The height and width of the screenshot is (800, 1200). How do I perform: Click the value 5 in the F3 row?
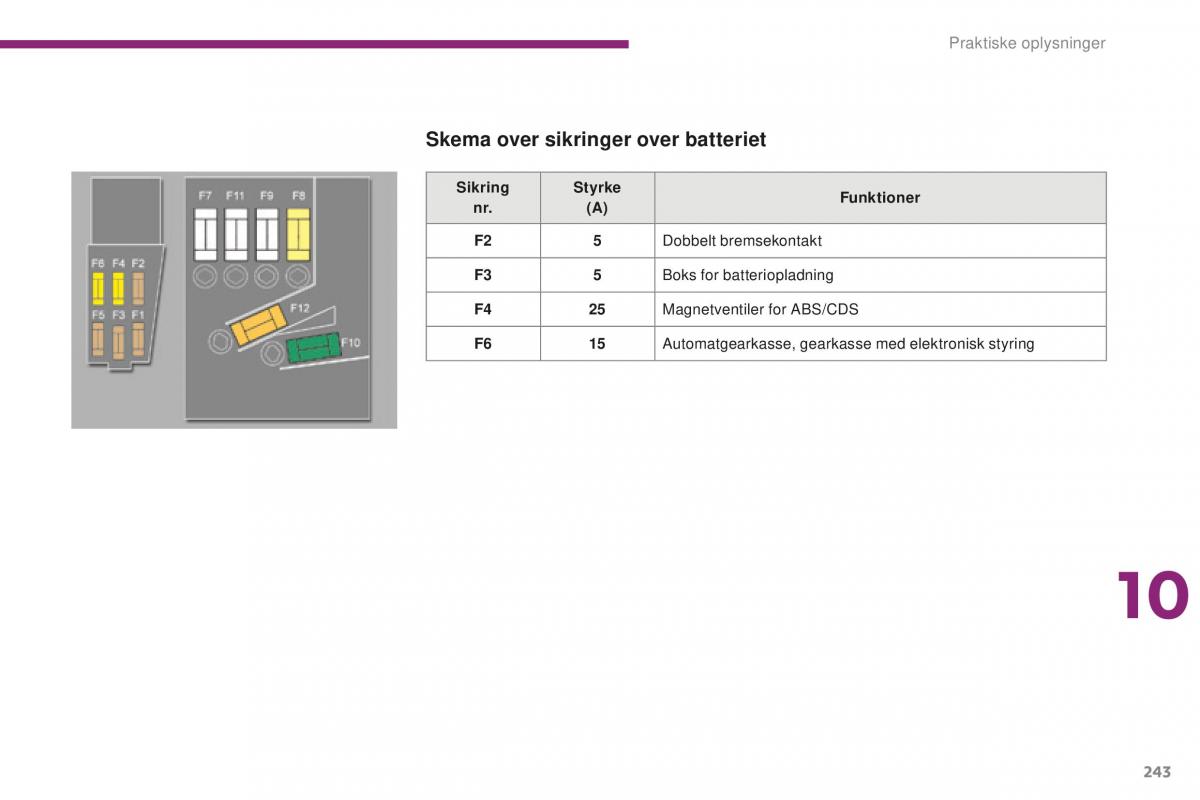(x=597, y=275)
